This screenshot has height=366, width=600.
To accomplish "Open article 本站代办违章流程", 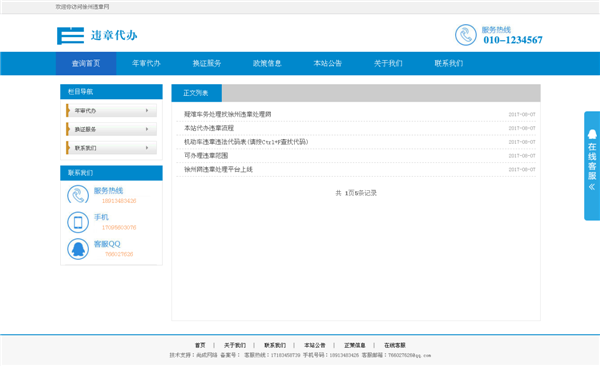I will (209, 128).
